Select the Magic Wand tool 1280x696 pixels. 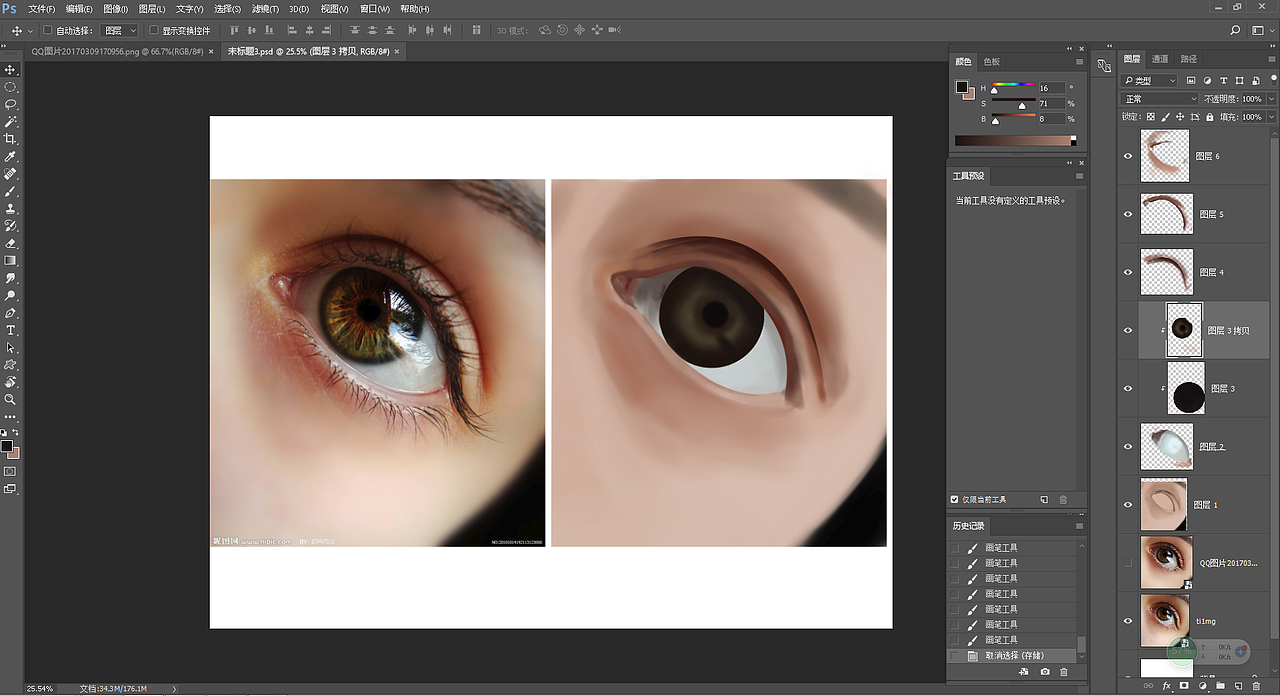tap(11, 122)
